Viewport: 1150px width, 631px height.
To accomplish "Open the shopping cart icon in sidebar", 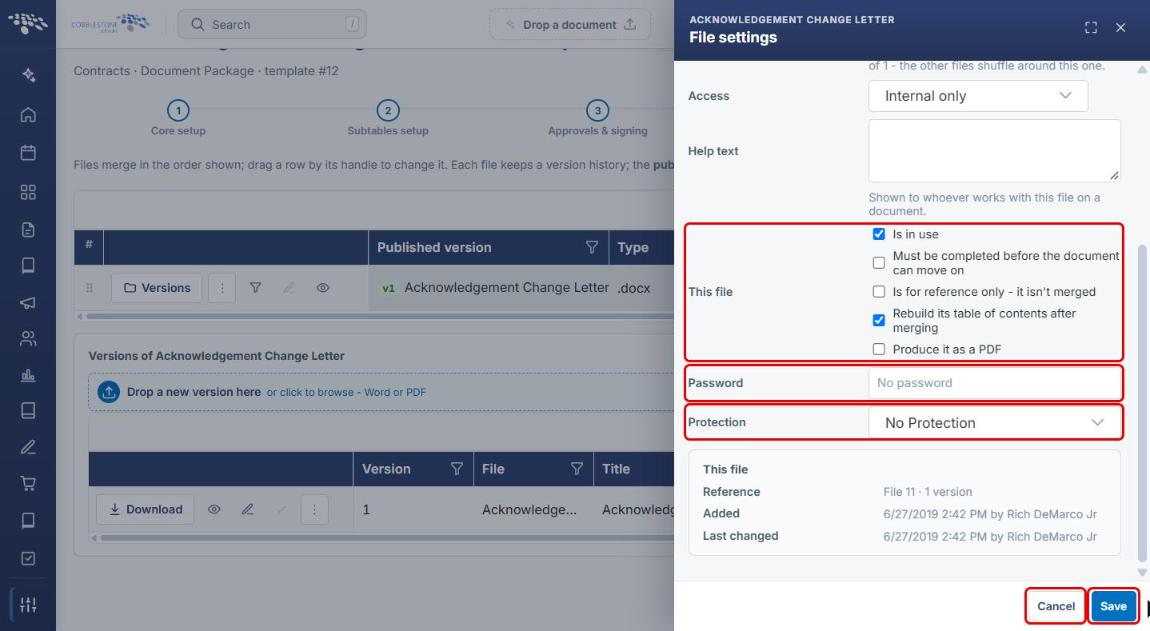I will tap(28, 484).
